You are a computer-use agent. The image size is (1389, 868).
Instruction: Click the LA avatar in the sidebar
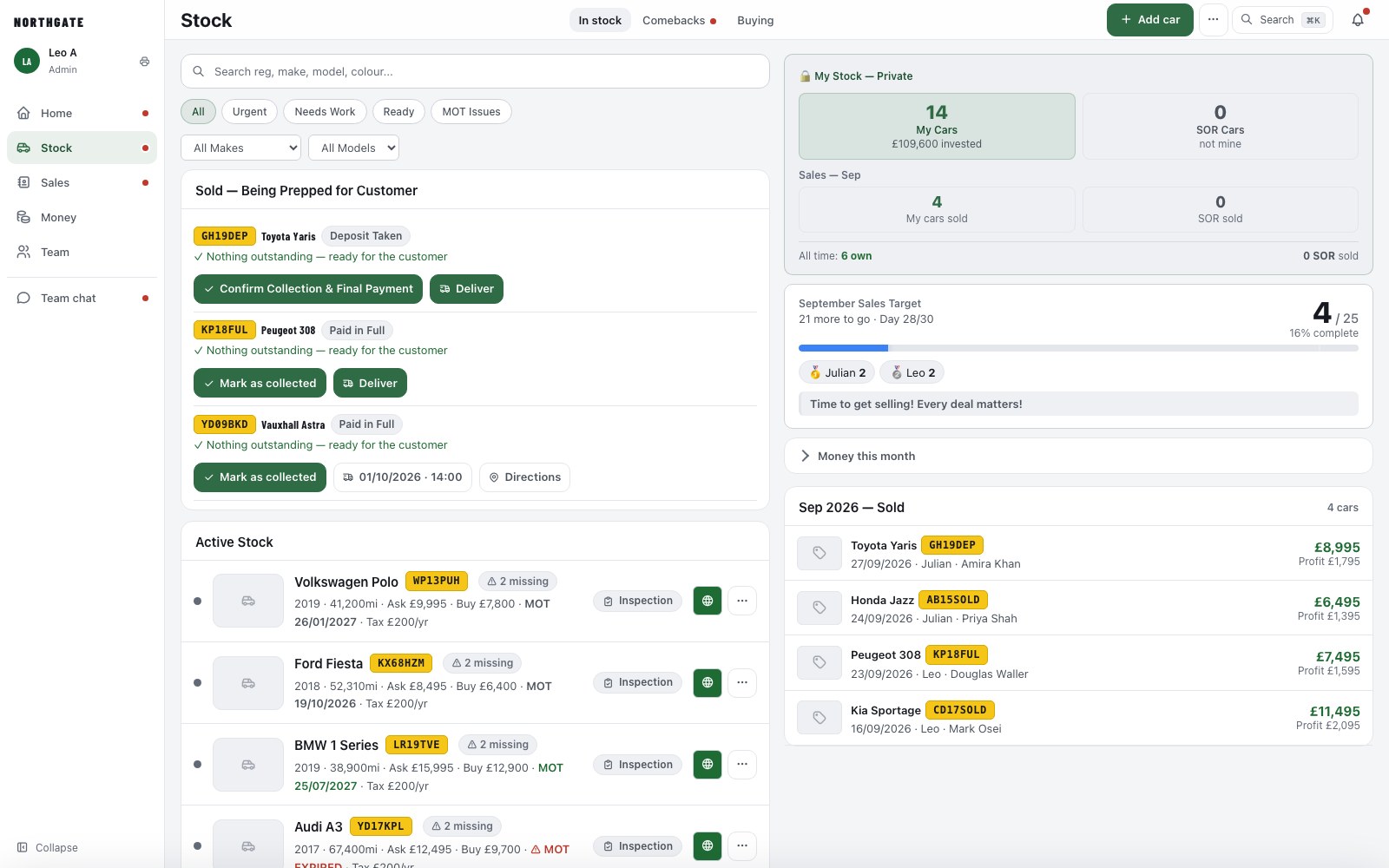(x=27, y=62)
